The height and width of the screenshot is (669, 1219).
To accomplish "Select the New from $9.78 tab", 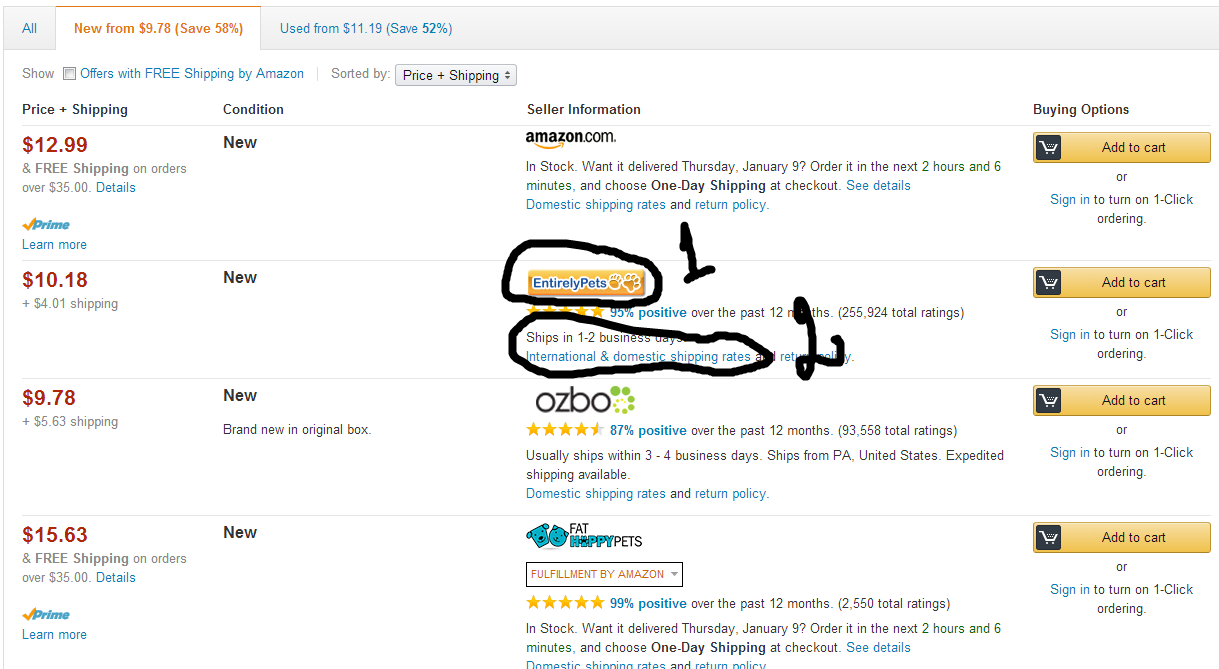I will [158, 28].
